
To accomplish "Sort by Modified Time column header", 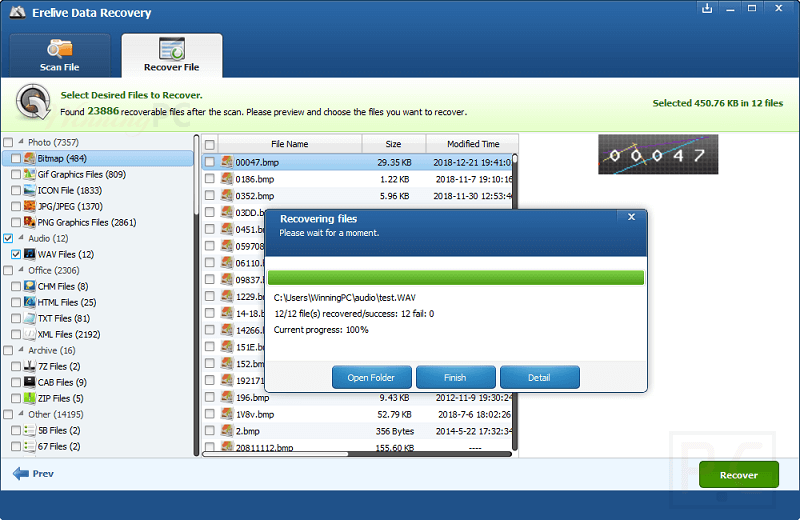I will click(472, 144).
